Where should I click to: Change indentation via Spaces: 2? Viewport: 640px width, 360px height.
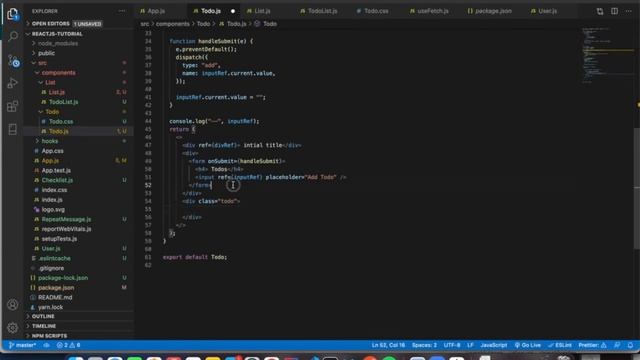click(424, 345)
